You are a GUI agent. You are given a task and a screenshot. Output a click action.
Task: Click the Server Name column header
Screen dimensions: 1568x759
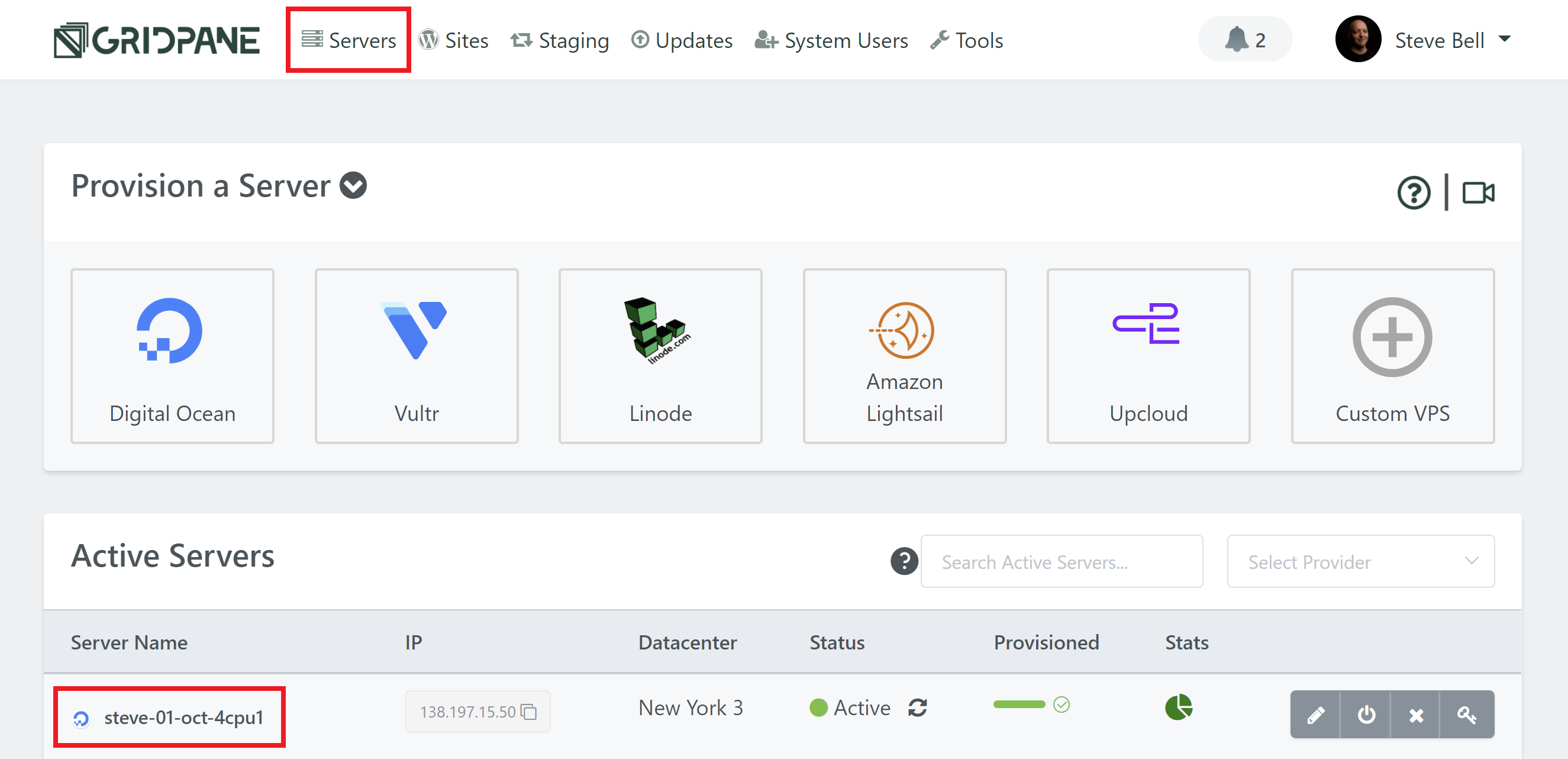pyautogui.click(x=129, y=642)
